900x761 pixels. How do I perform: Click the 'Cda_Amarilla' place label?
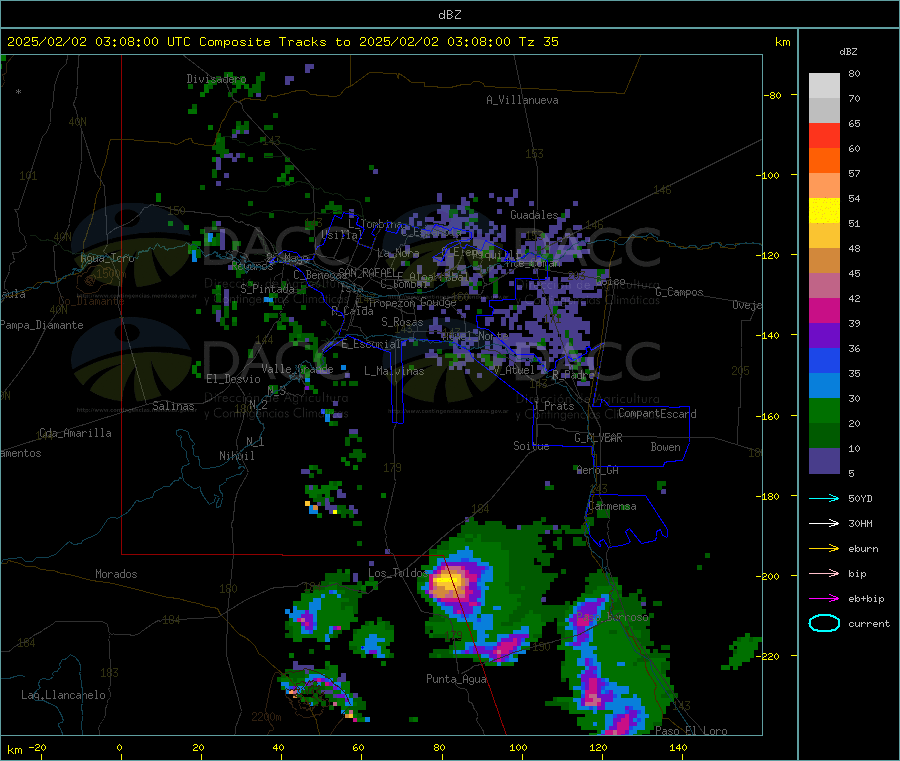[75, 433]
